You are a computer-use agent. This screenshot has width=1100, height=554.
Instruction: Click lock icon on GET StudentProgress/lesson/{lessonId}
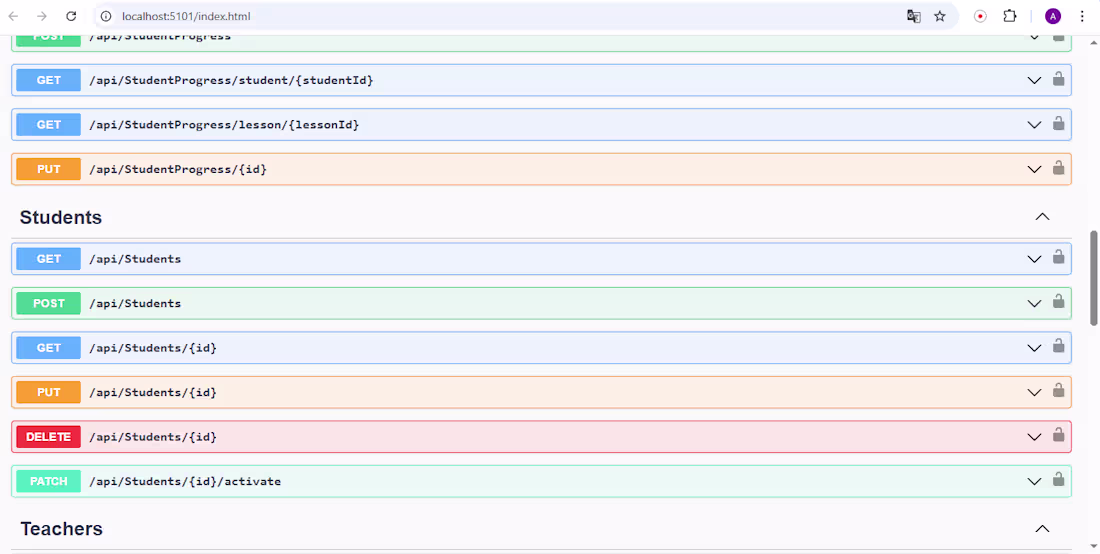tap(1059, 123)
